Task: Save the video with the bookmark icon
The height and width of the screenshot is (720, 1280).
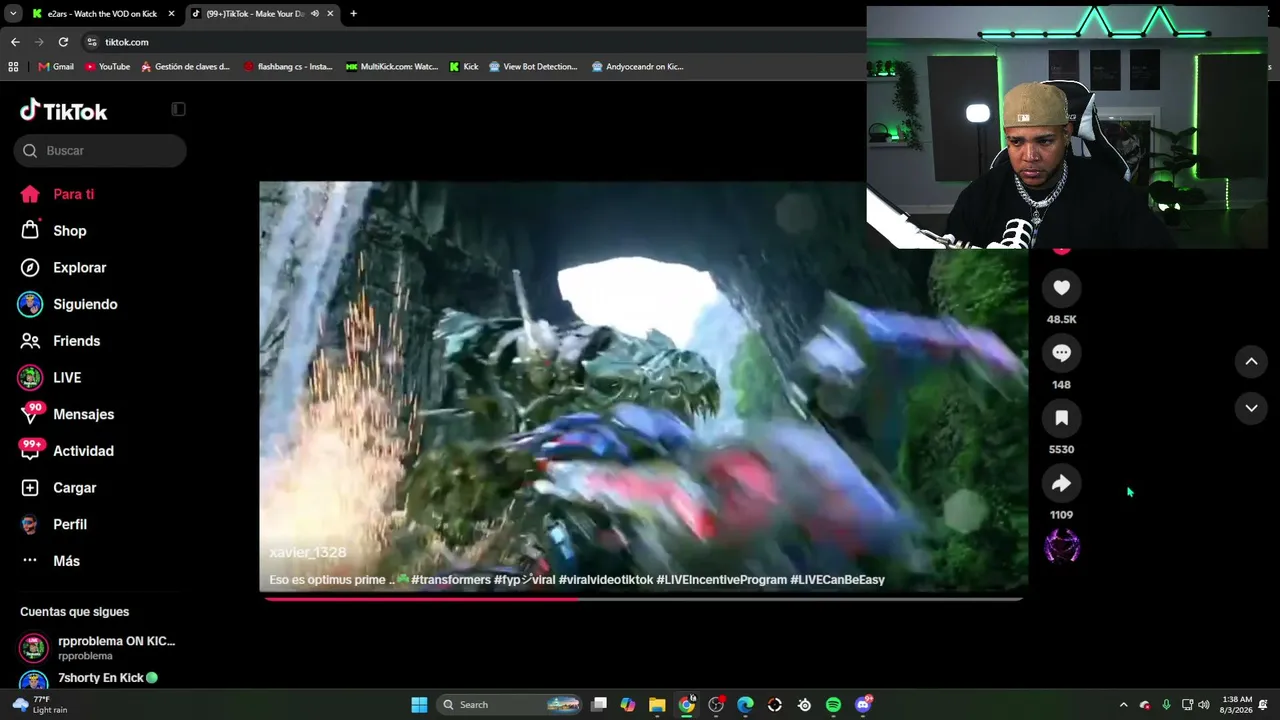Action: click(x=1061, y=418)
